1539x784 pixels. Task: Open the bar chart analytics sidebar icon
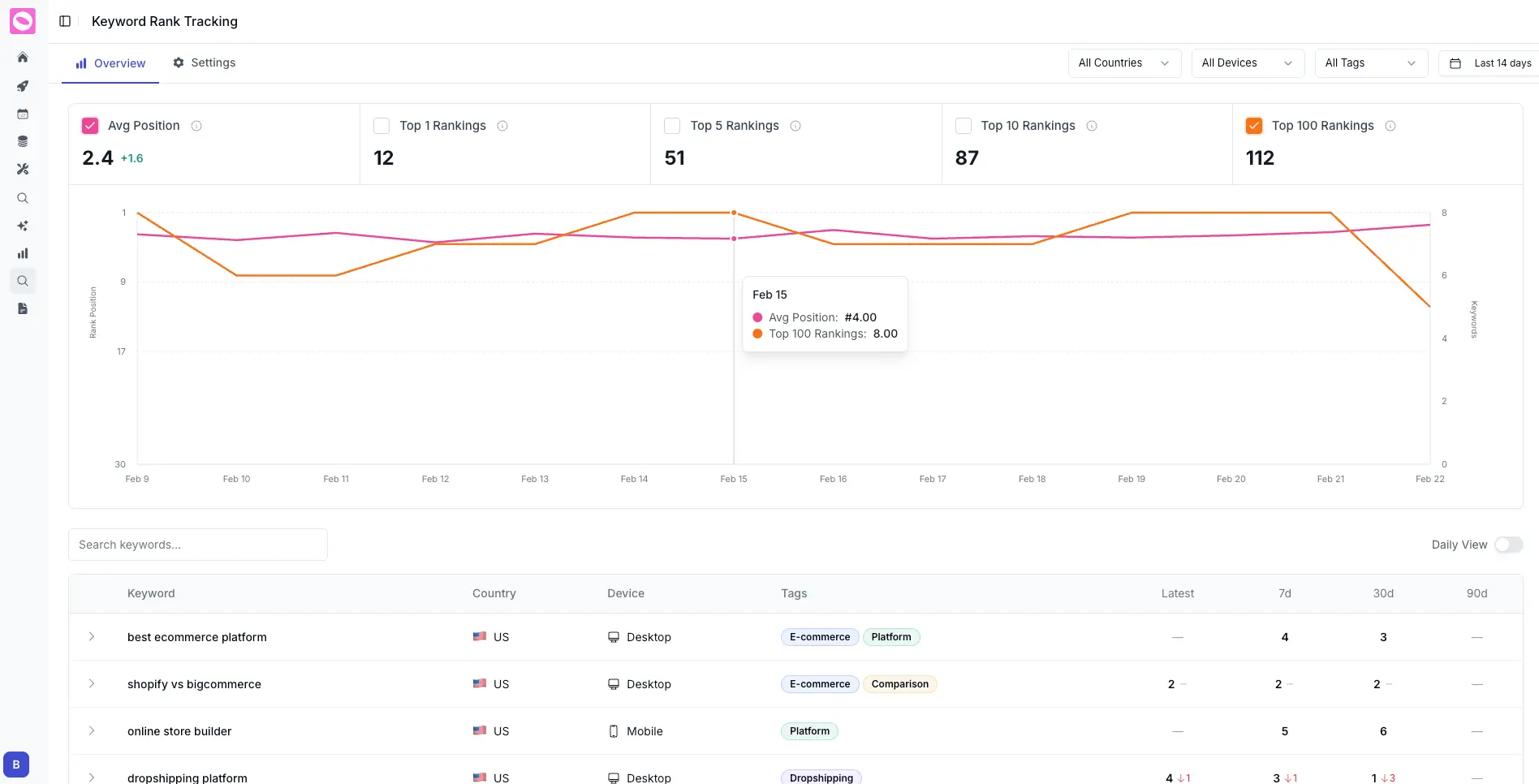[x=22, y=252]
